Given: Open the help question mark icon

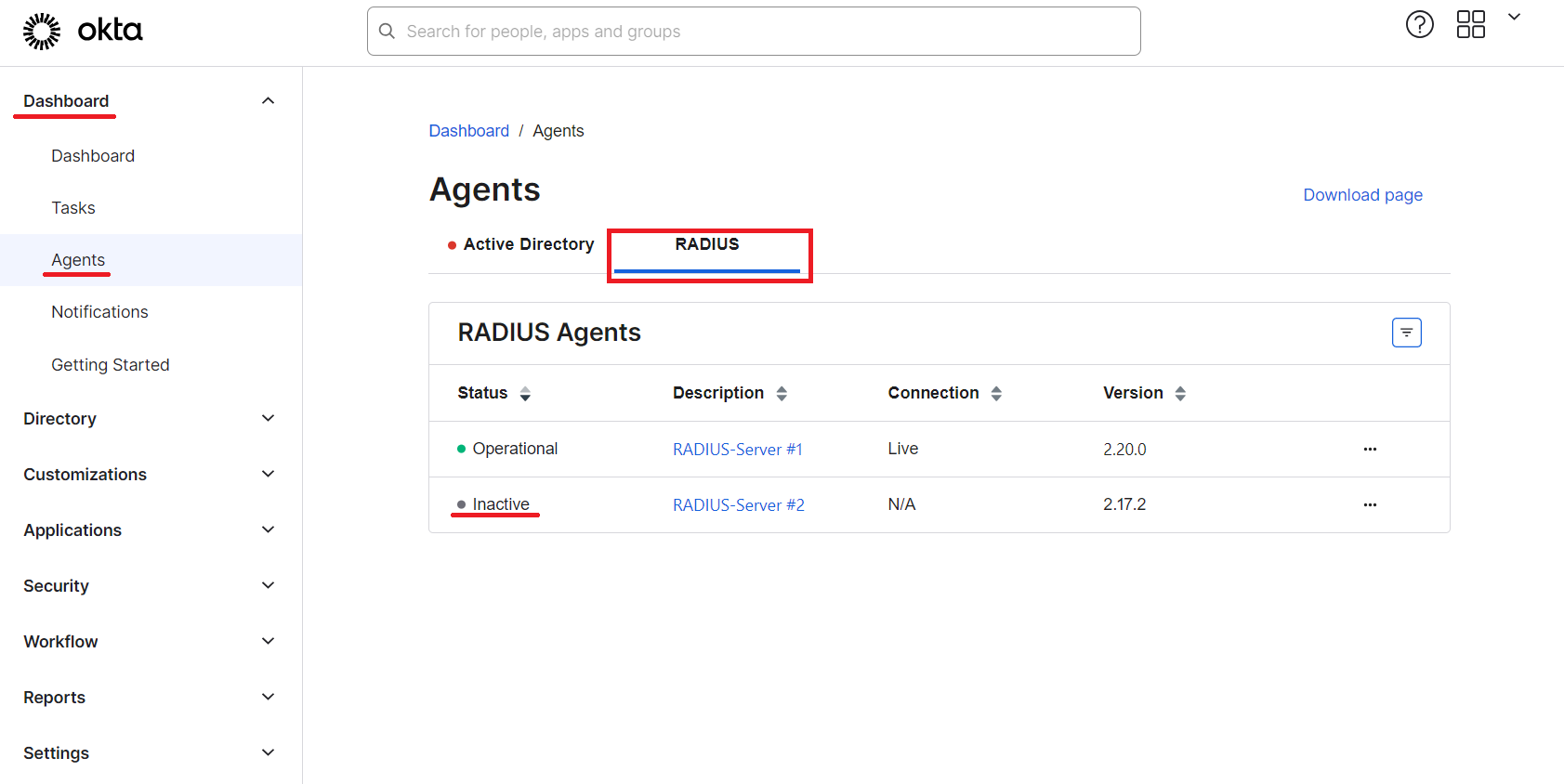Looking at the screenshot, I should pos(1419,25).
